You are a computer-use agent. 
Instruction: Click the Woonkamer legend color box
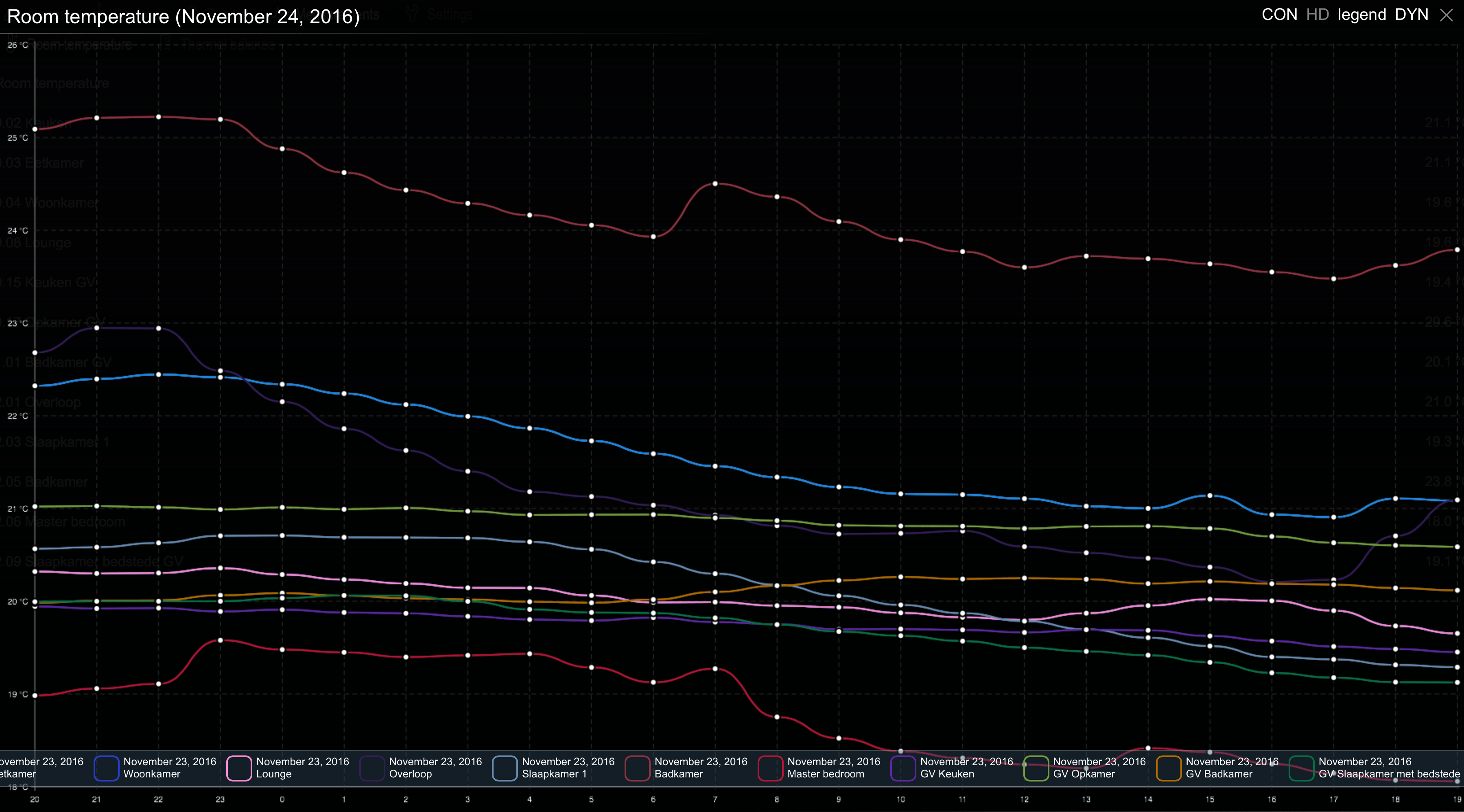pyautogui.click(x=106, y=768)
